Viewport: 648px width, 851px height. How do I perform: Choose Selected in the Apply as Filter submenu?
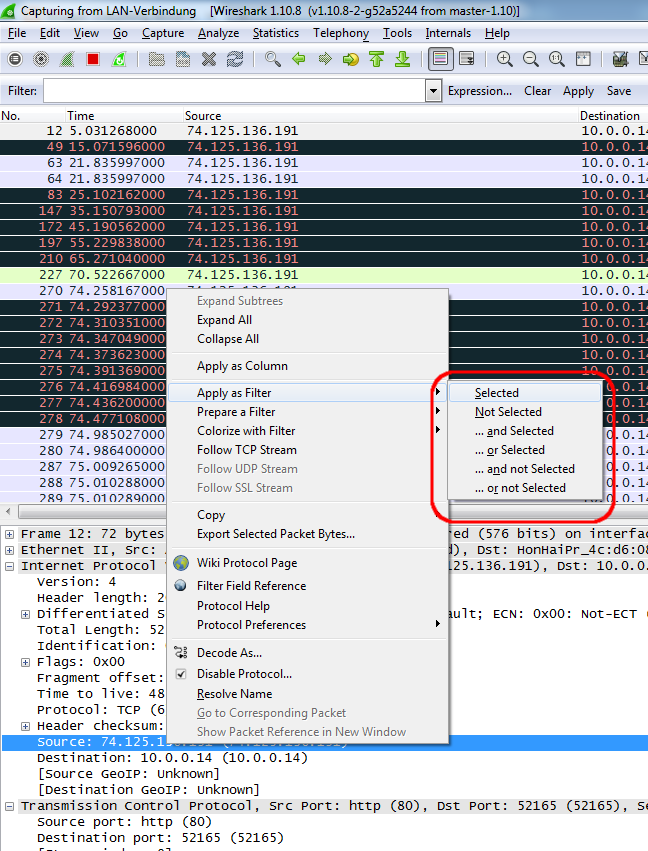[496, 393]
